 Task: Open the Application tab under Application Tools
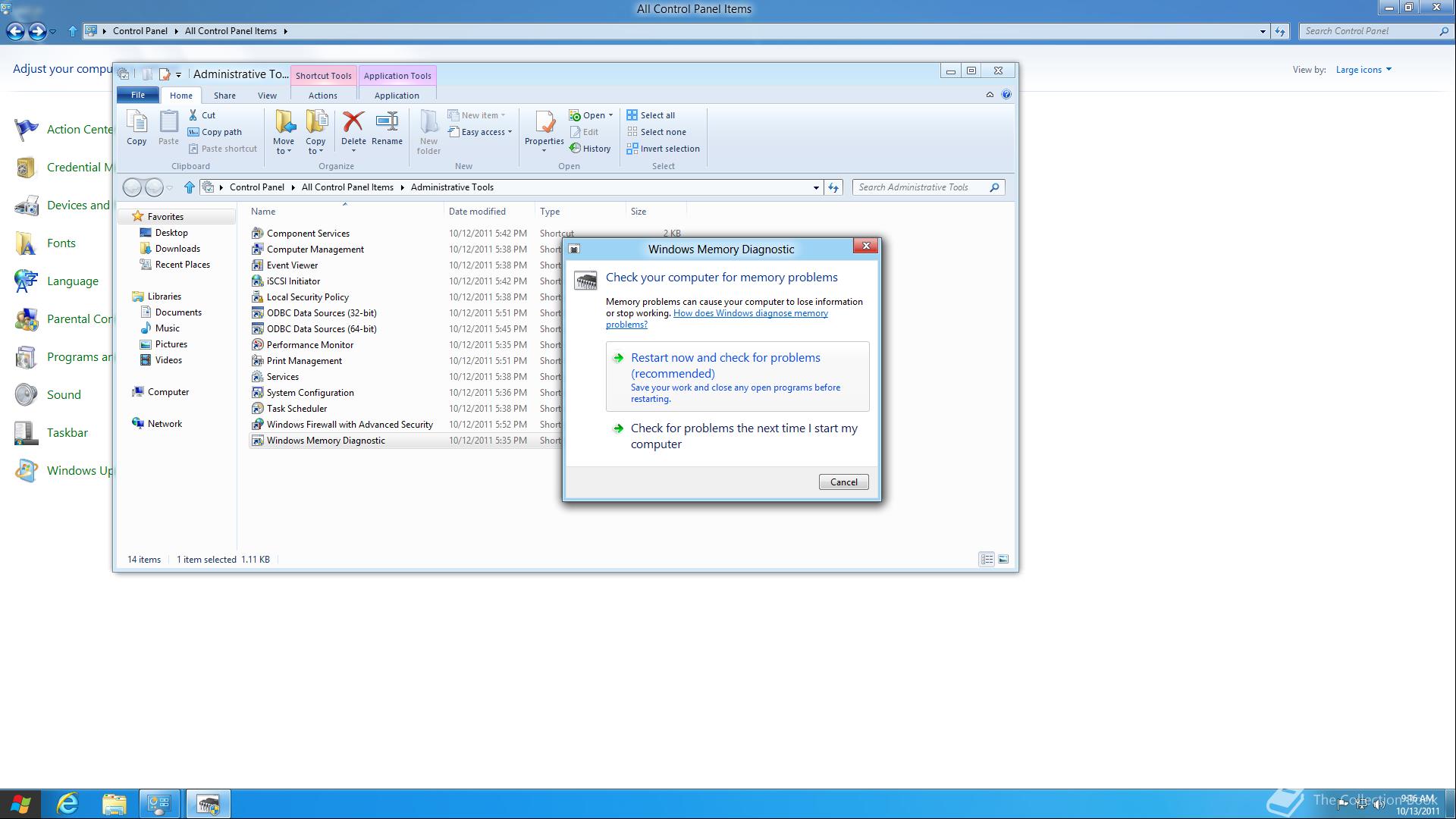(397, 96)
